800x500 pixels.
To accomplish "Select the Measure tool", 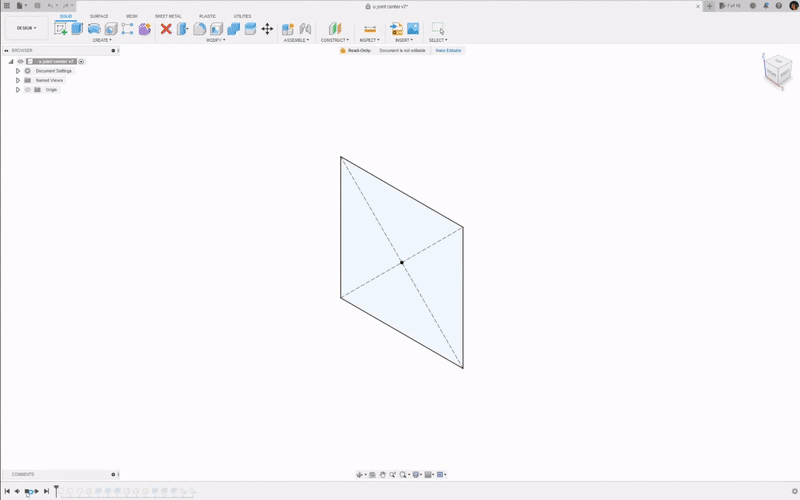I will (x=370, y=29).
